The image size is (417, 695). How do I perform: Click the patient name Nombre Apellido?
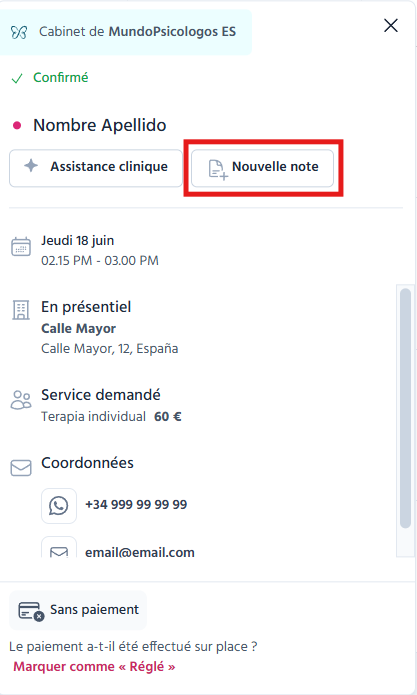(100, 125)
